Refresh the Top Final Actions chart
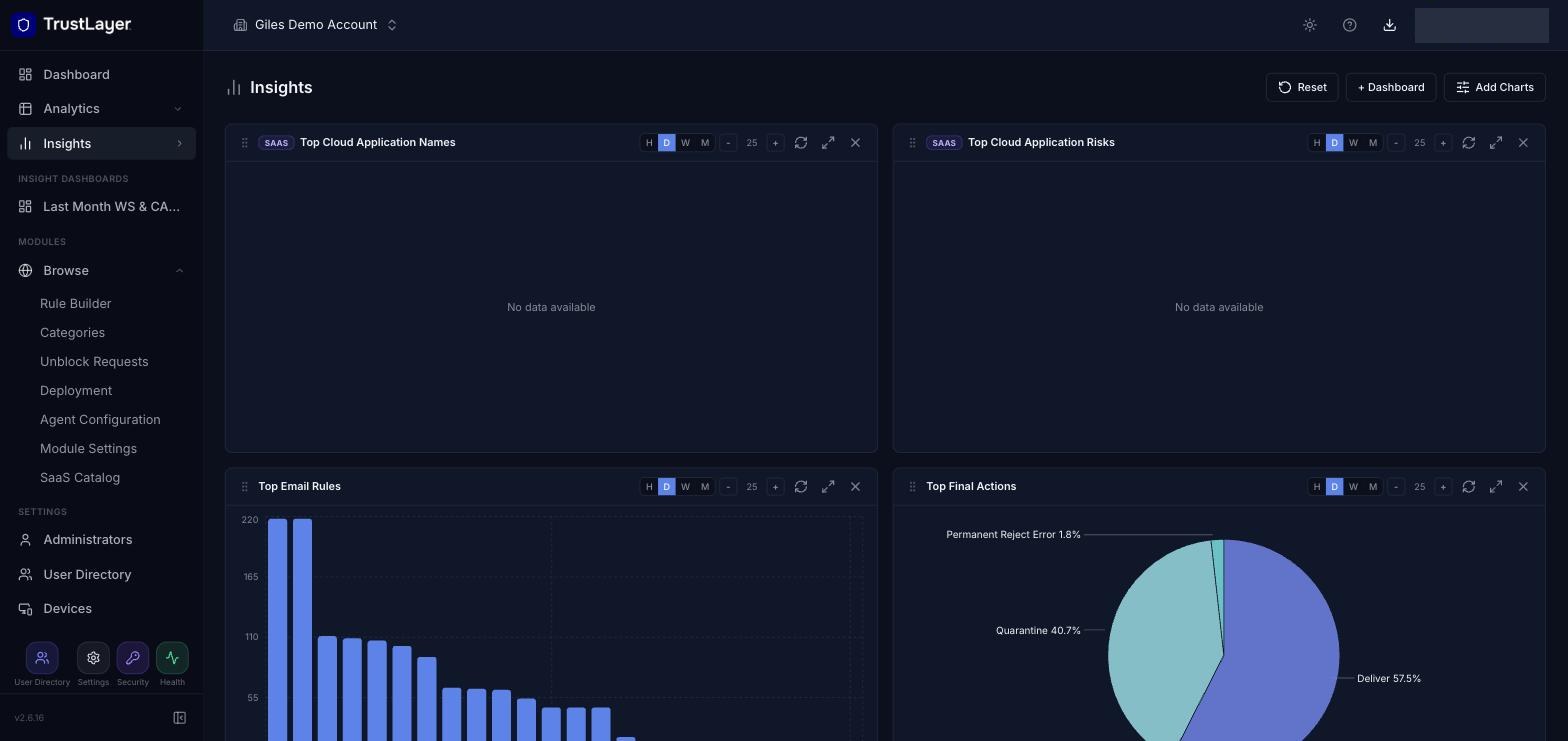Screen dimensions: 1568x741 [1469, 487]
